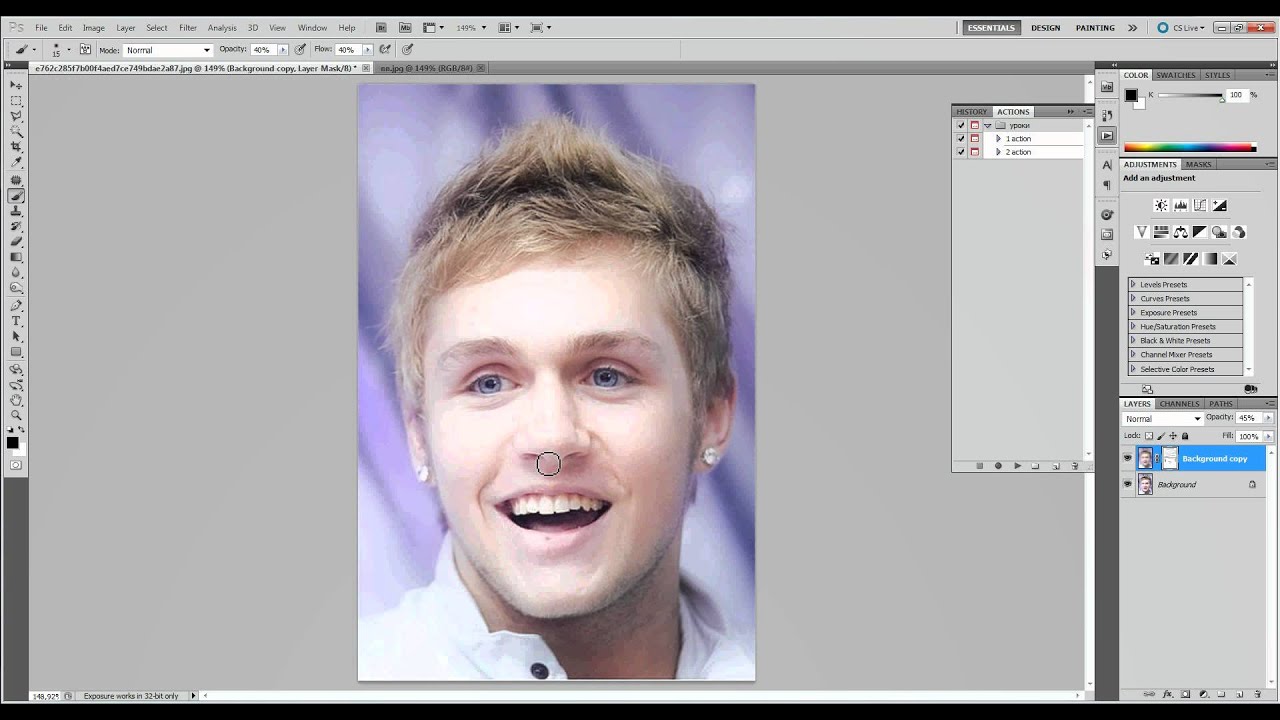Select the Blur tool
Viewport: 1280px width, 720px height.
(16, 272)
